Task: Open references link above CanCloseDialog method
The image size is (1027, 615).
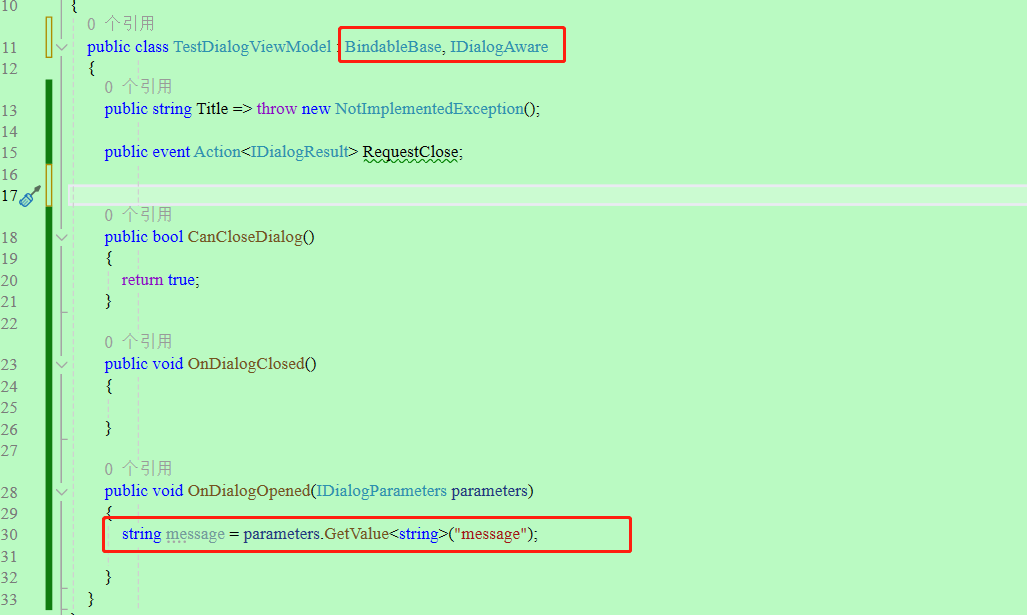Action: click(138, 214)
